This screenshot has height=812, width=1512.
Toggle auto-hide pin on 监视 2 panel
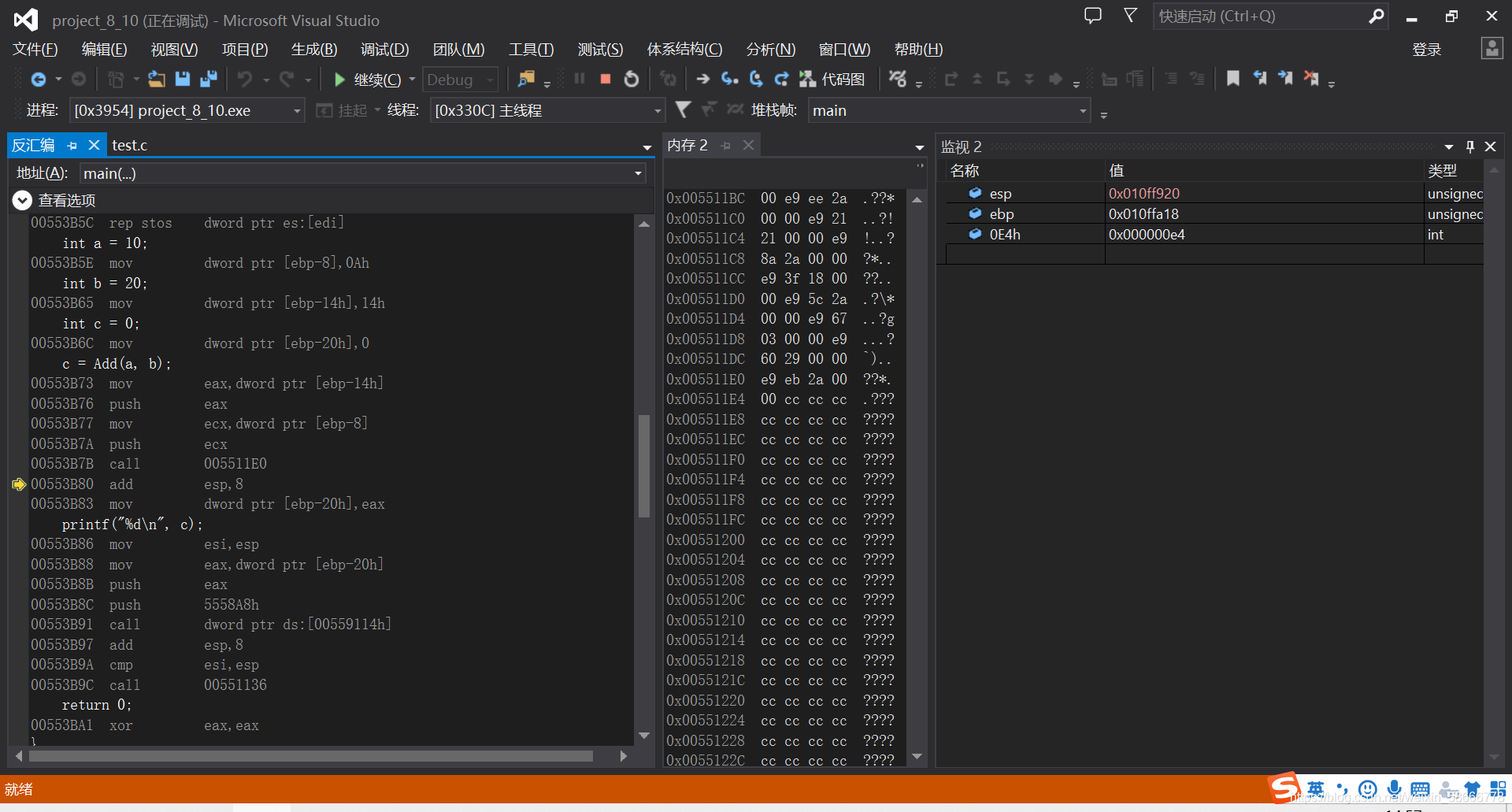1469,146
